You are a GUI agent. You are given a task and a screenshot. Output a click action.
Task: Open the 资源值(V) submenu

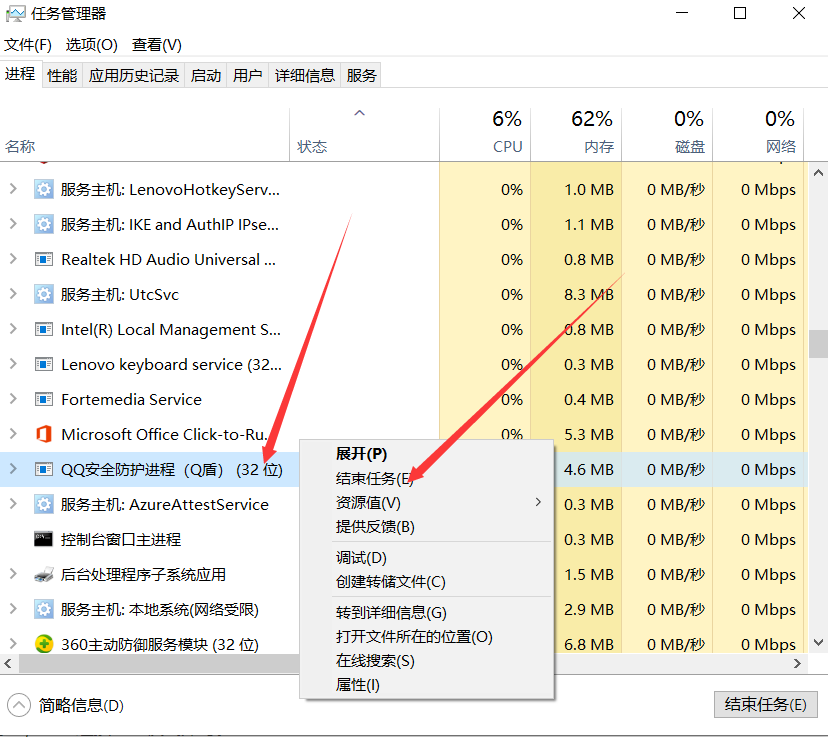click(427, 503)
